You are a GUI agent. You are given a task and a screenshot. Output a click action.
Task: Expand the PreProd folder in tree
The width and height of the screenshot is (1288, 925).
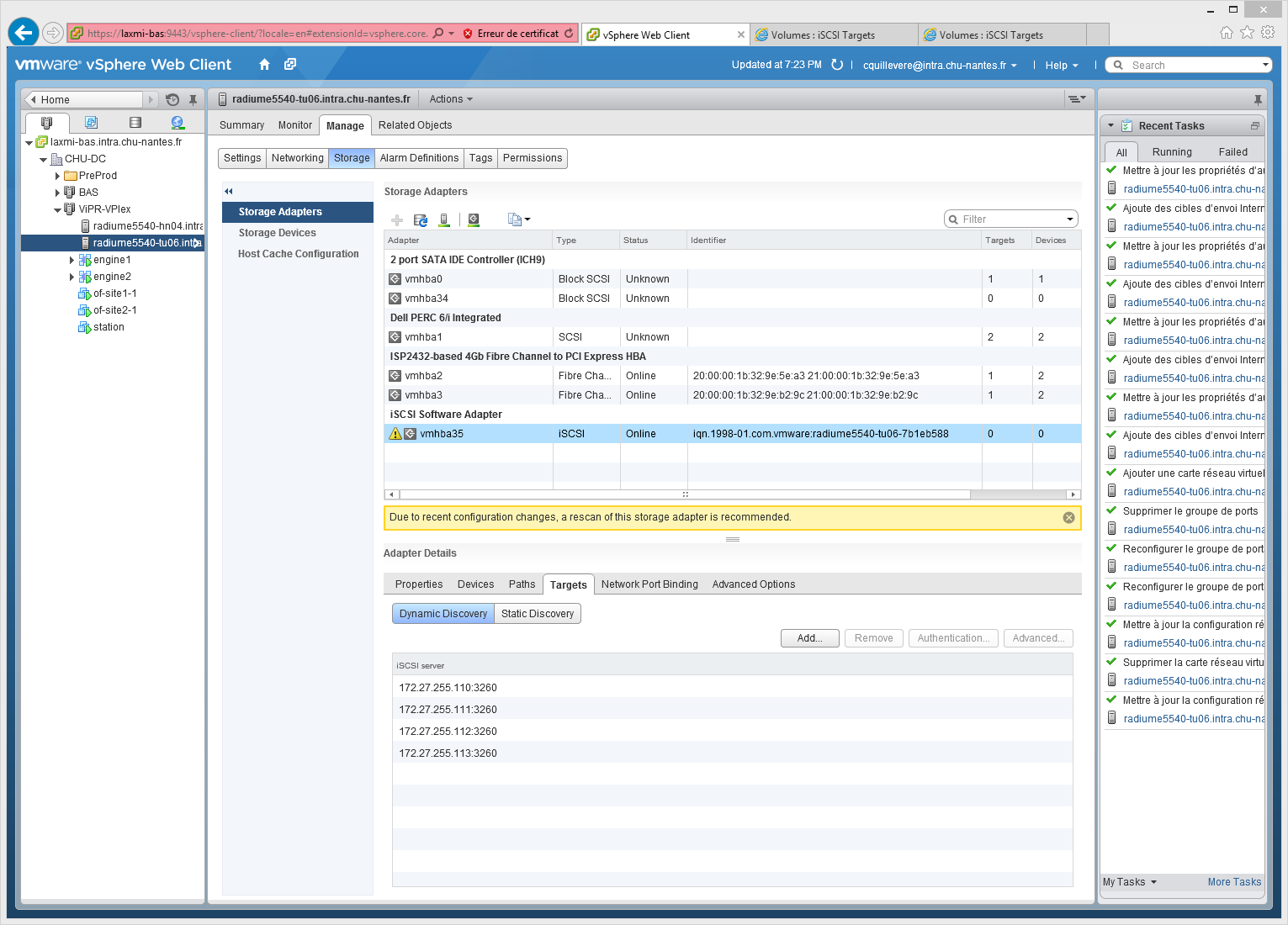[57, 176]
